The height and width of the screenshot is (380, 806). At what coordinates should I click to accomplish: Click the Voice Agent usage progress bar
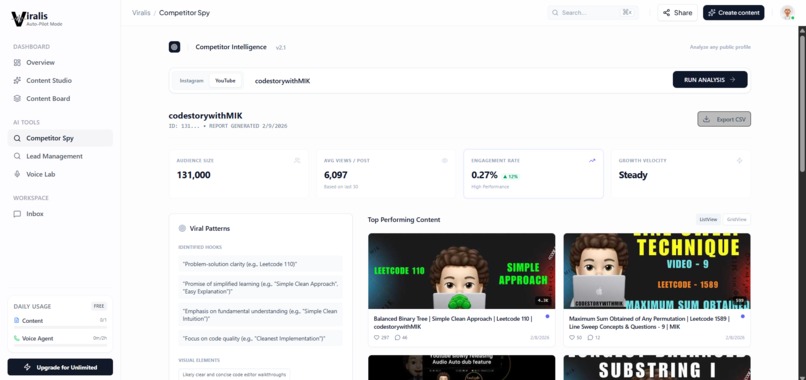[x=60, y=345]
